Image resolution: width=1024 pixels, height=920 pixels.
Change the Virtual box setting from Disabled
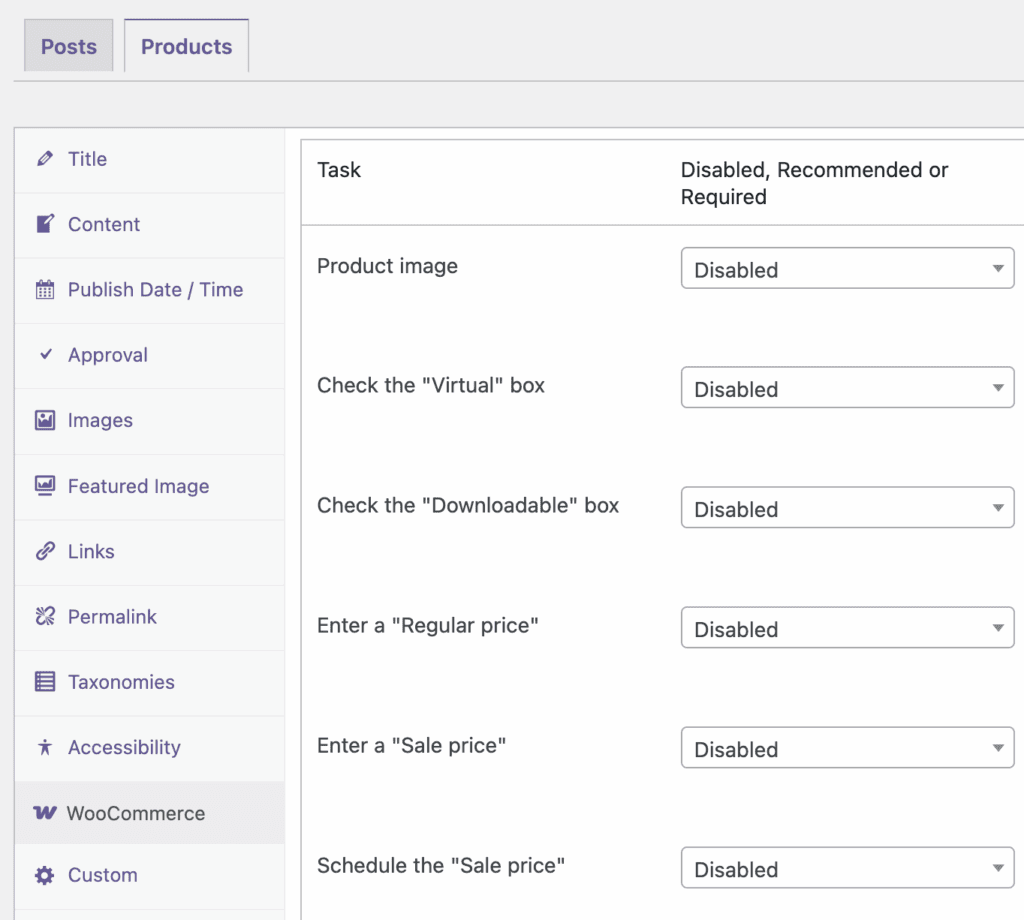[x=847, y=388]
